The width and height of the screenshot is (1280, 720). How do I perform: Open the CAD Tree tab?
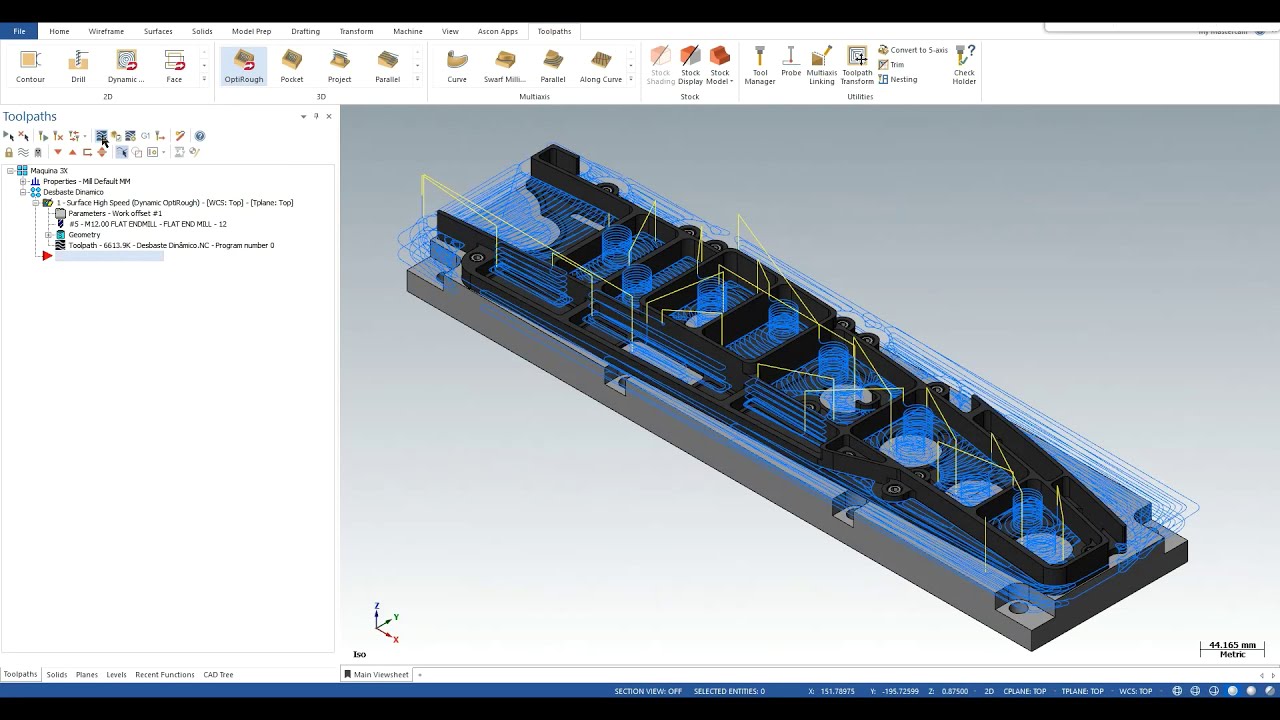coord(218,675)
